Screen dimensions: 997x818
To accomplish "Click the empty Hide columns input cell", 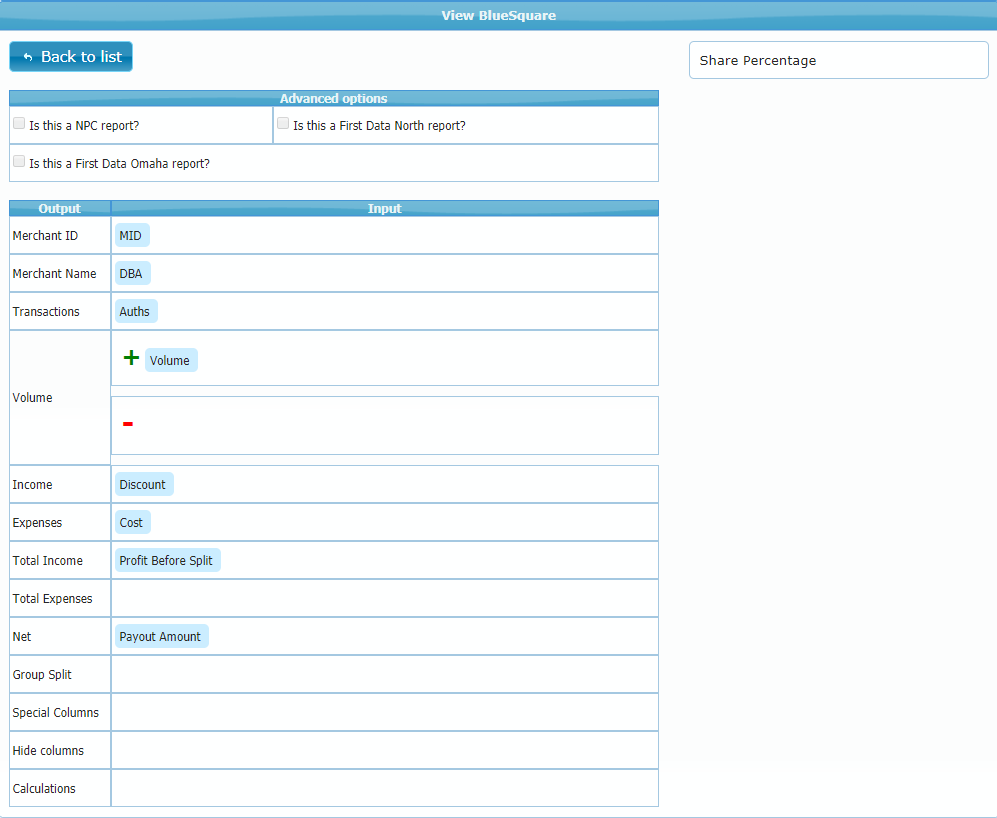I will (x=384, y=751).
